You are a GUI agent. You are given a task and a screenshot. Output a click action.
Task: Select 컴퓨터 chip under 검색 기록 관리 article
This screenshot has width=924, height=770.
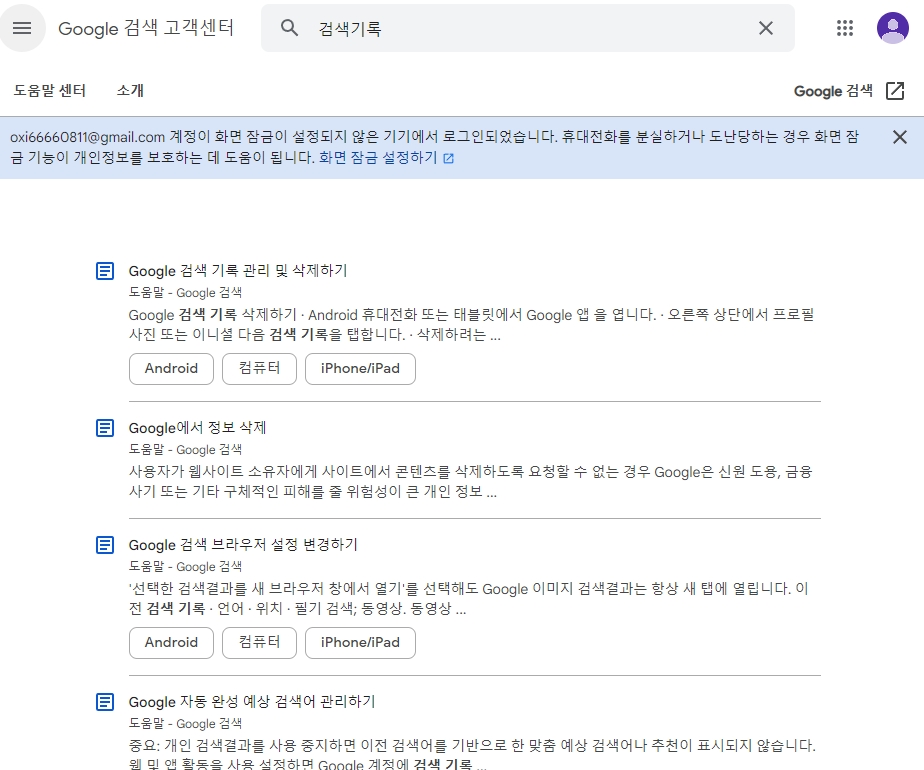pyautogui.click(x=259, y=369)
